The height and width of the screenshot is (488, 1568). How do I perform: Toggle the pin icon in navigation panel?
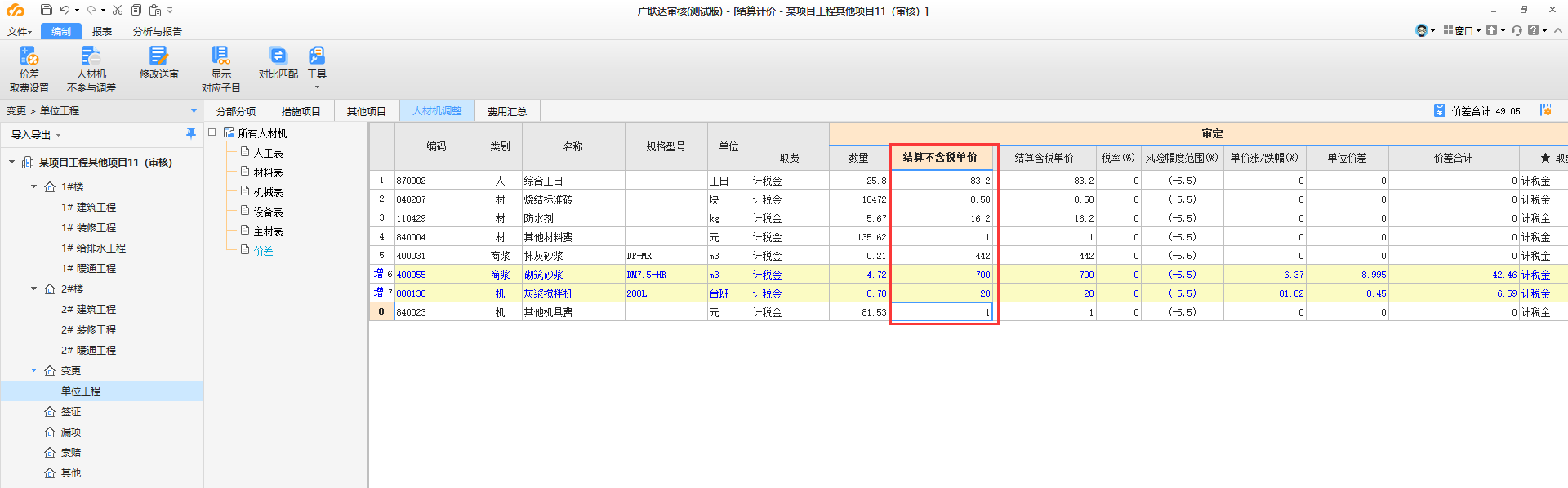(x=190, y=133)
